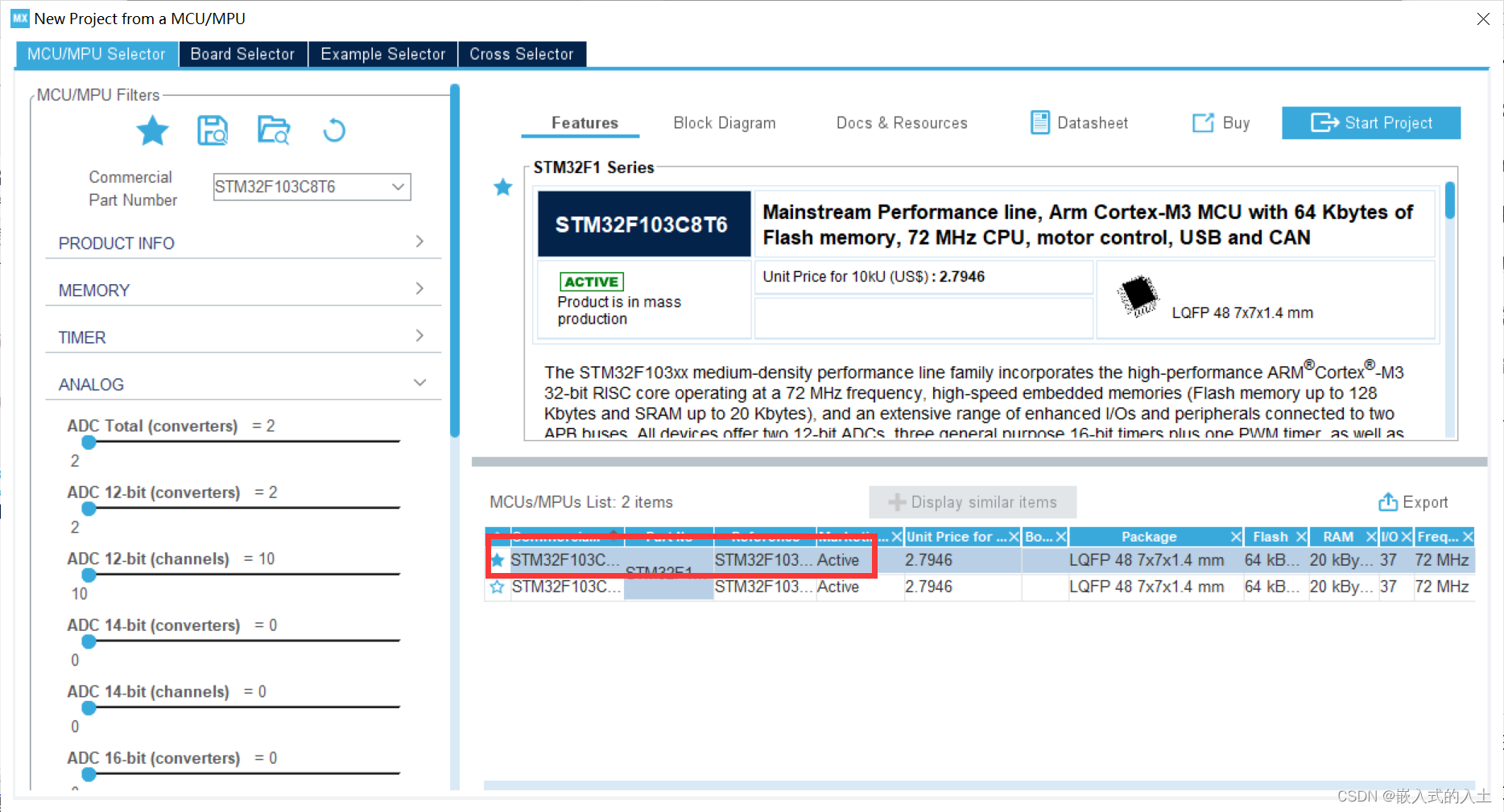Expand the PRODUCT INFO filter section
Image resolution: width=1504 pixels, height=812 pixels.
(x=243, y=243)
